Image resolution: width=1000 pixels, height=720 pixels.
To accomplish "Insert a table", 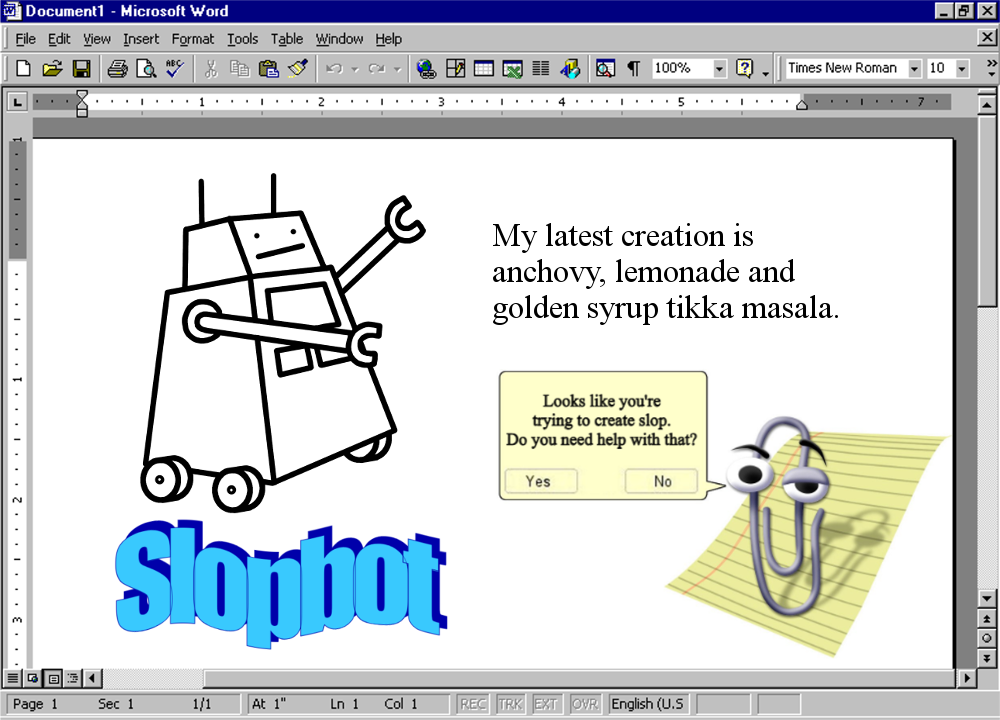I will (483, 68).
